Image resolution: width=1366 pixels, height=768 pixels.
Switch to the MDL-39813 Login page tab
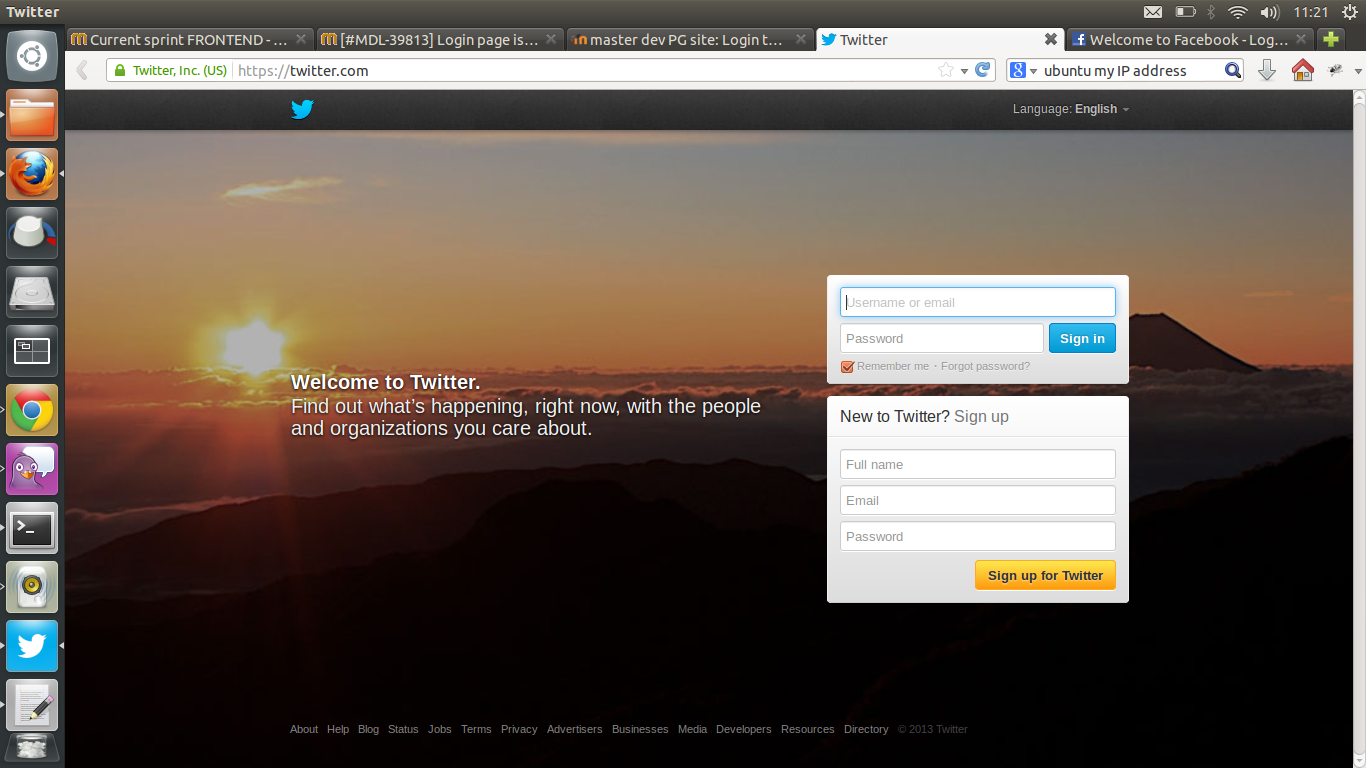[440, 39]
